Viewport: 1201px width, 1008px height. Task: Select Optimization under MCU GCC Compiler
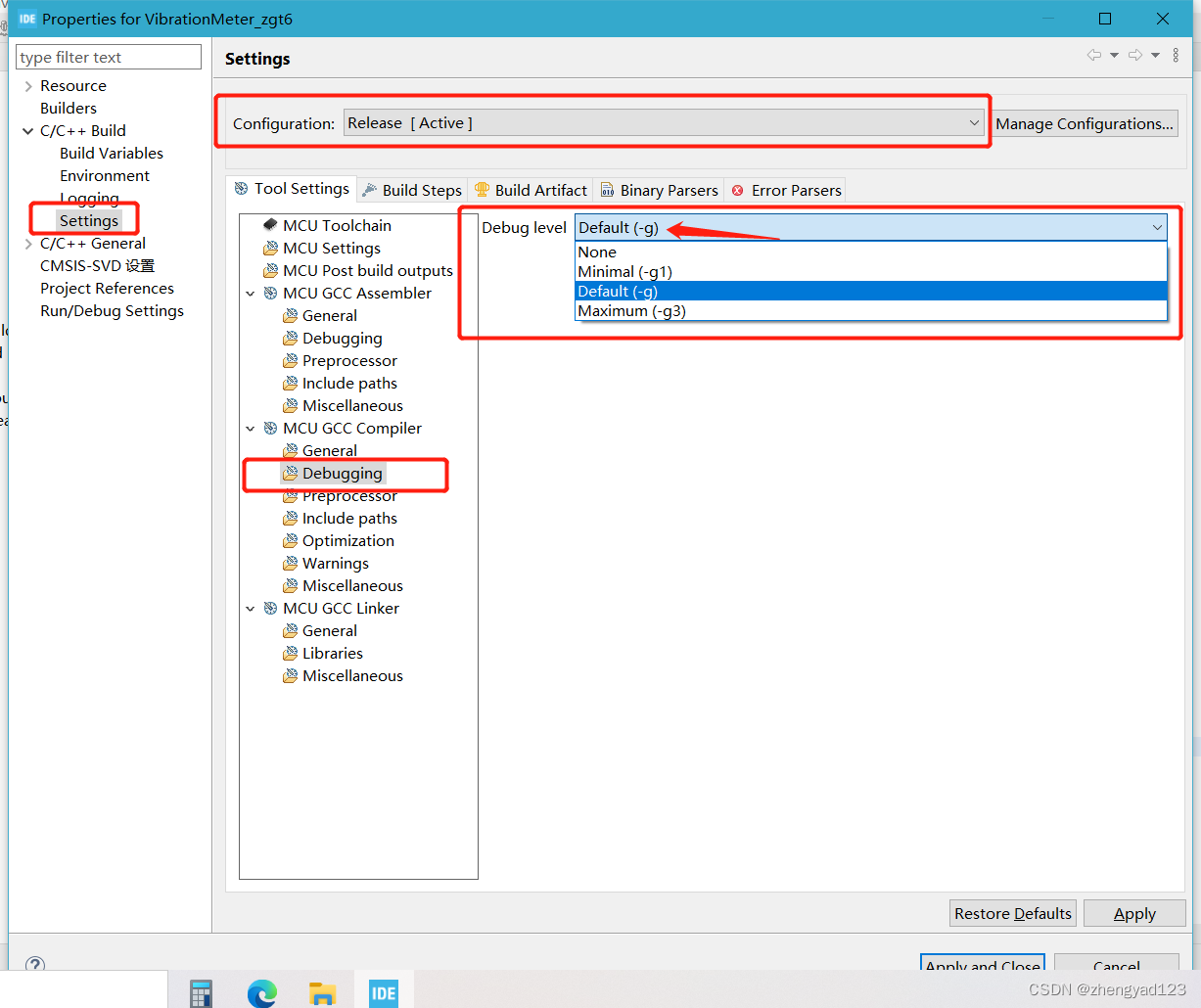tap(347, 540)
